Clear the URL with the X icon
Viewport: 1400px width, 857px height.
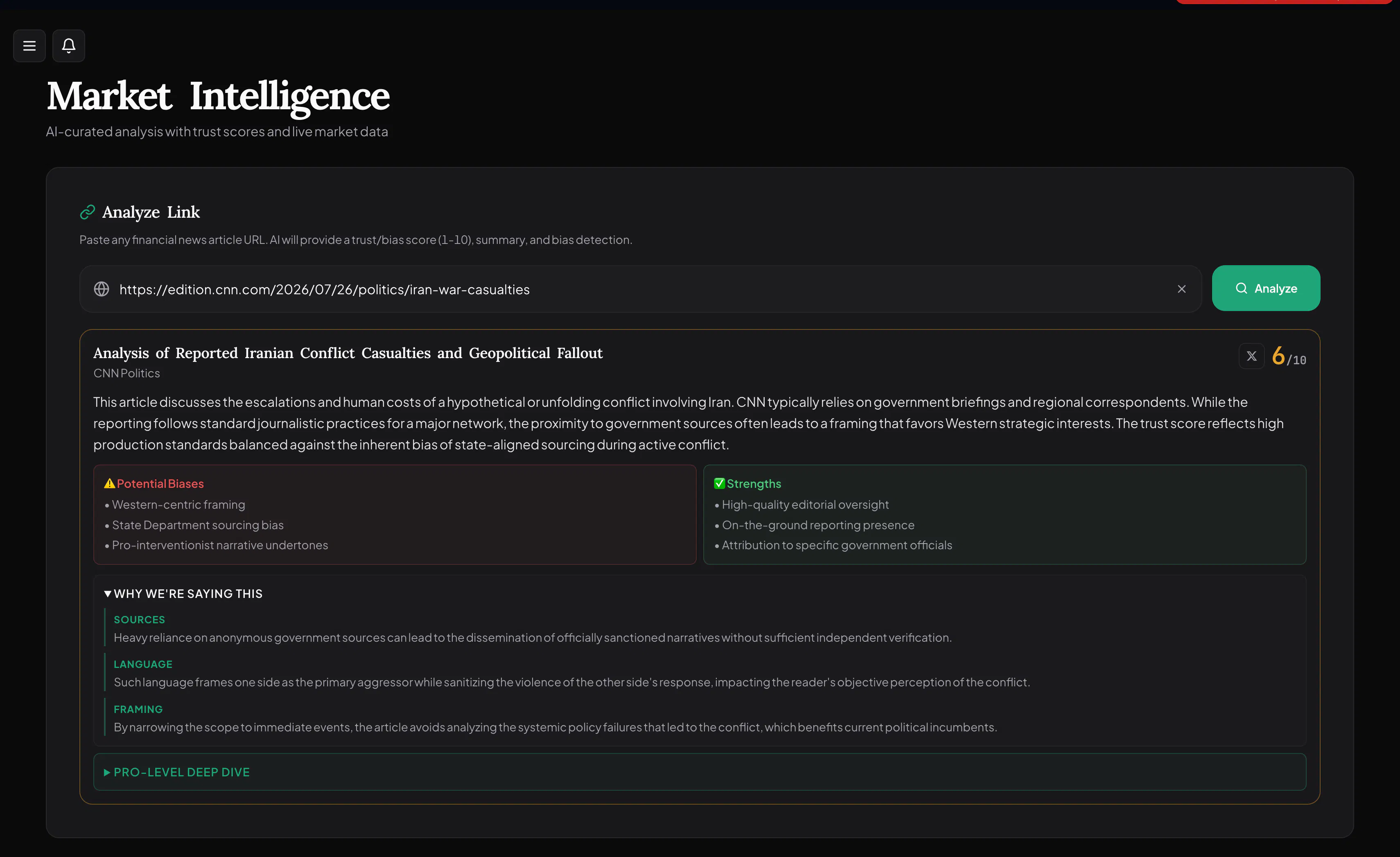[x=1181, y=289]
